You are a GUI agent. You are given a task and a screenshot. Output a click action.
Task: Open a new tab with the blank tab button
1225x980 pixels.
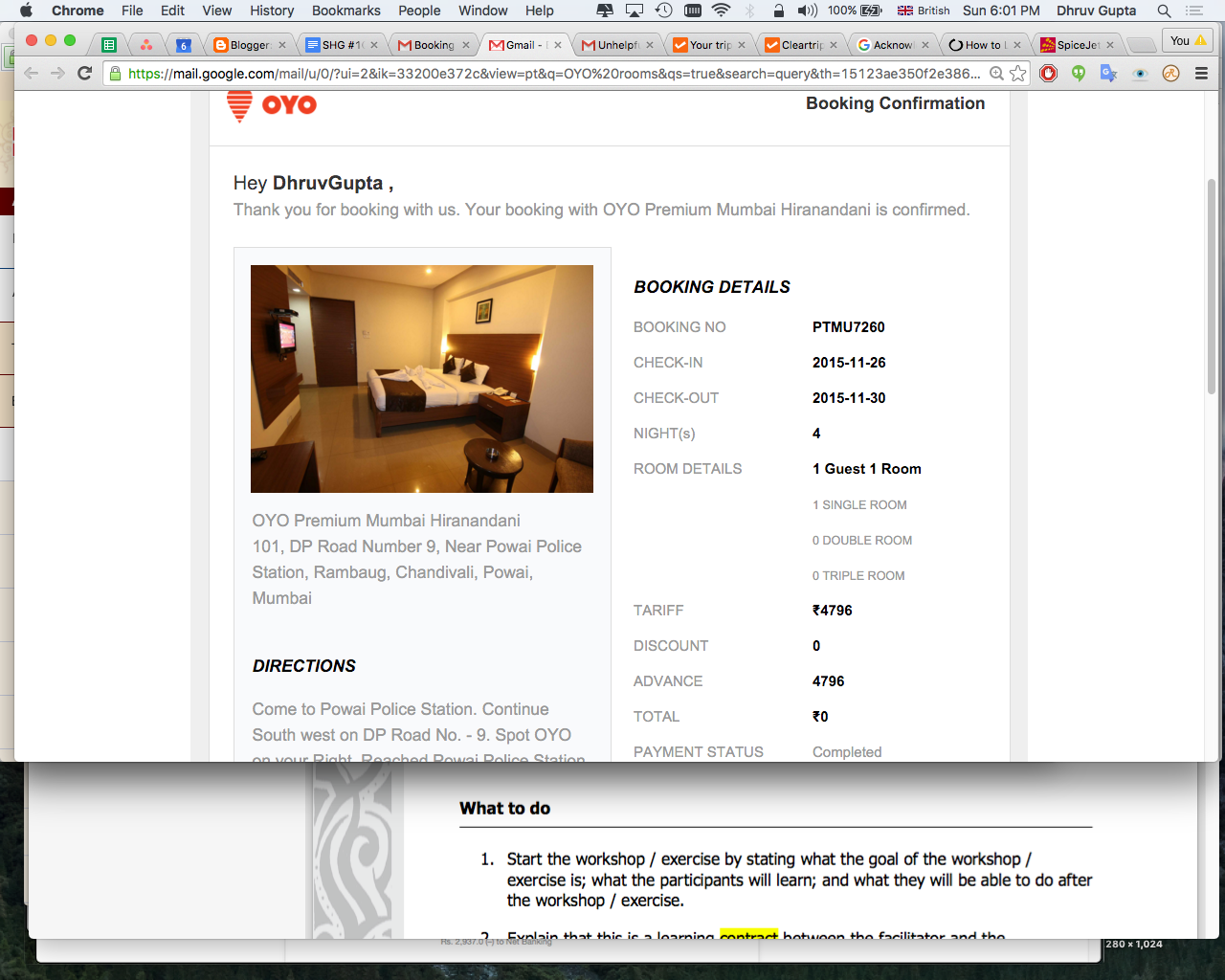(1140, 45)
